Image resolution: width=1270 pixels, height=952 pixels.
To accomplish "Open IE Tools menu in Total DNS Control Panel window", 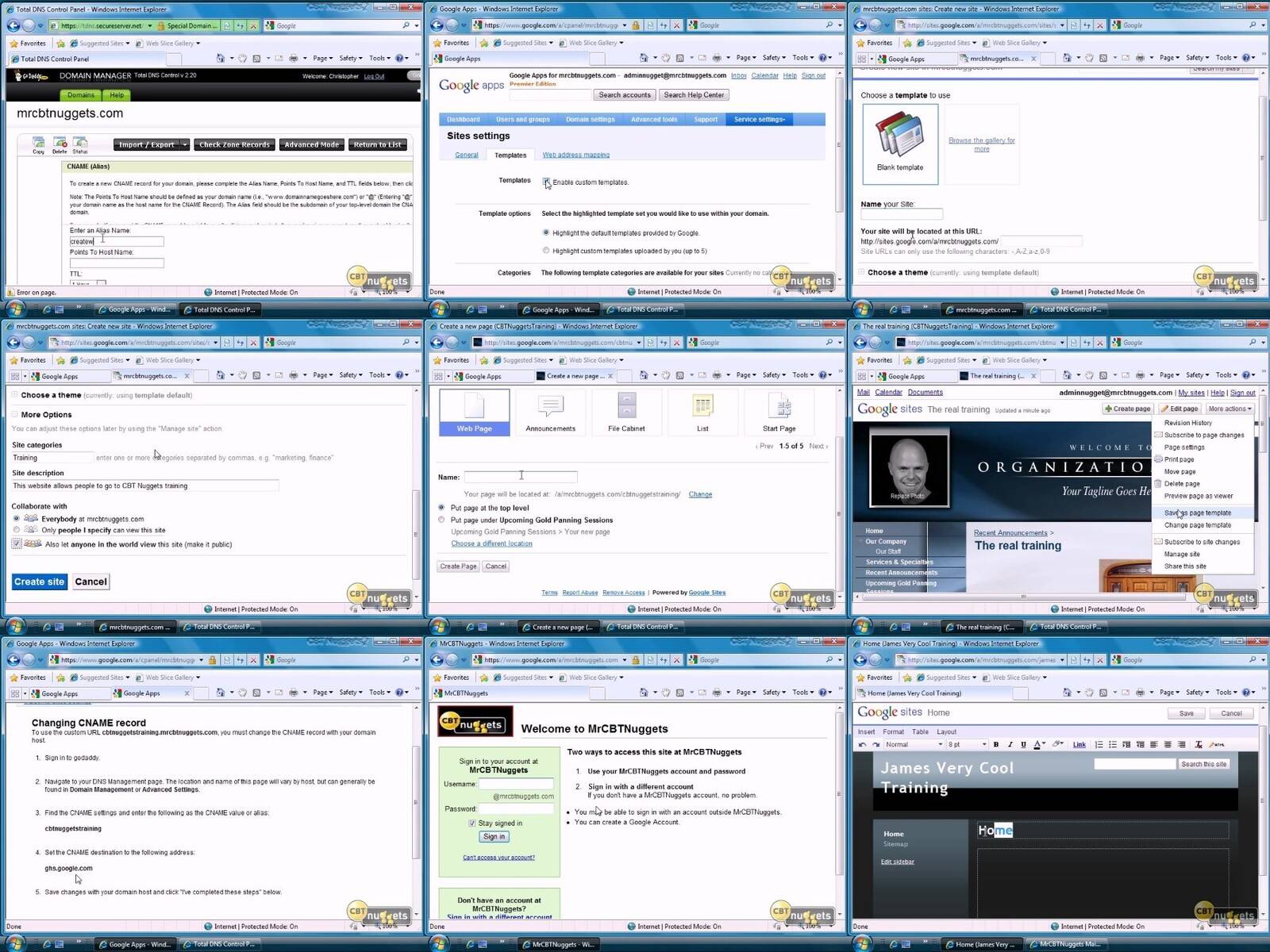I will tap(379, 58).
